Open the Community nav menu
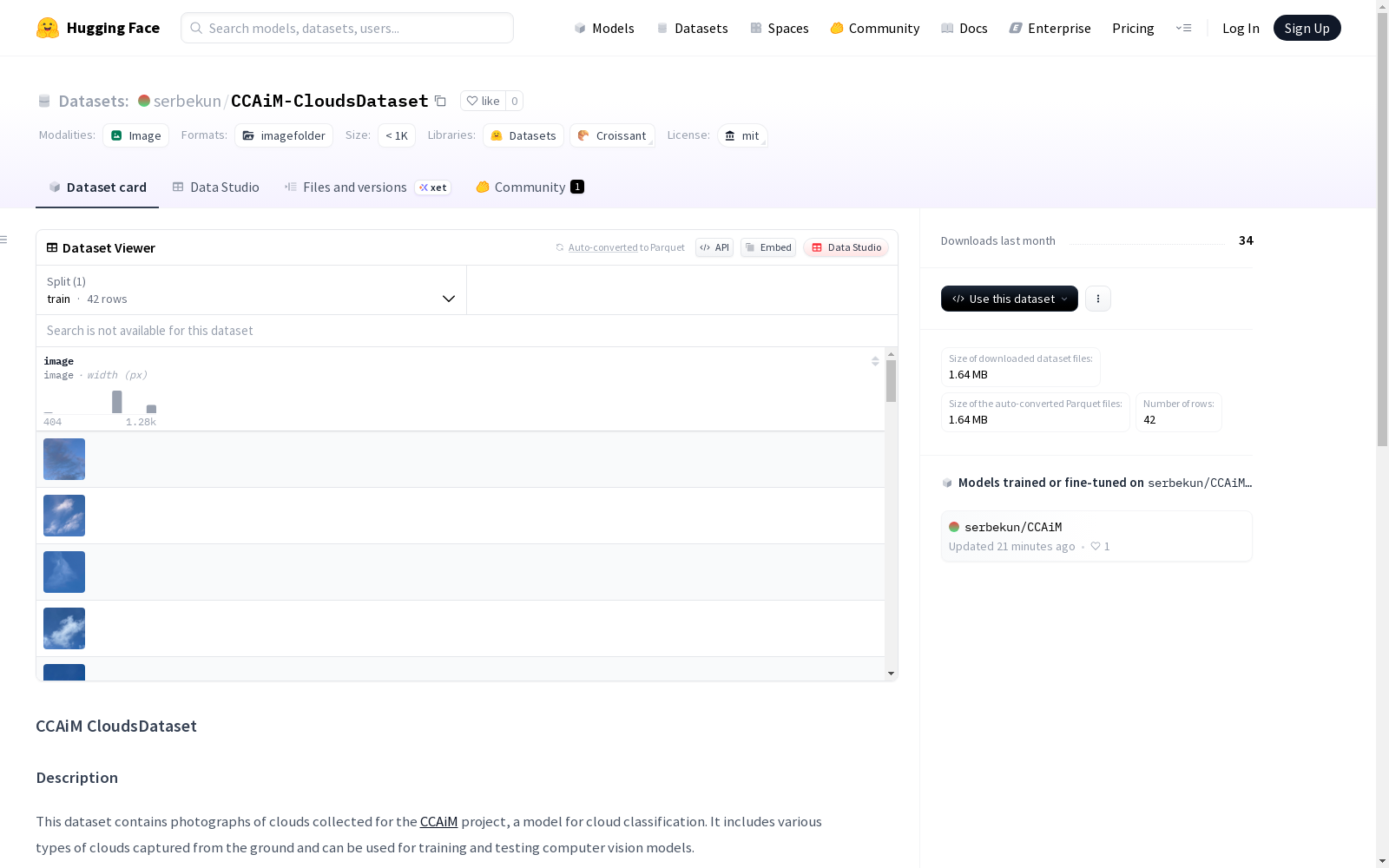This screenshot has width=1389, height=868. coord(875,28)
